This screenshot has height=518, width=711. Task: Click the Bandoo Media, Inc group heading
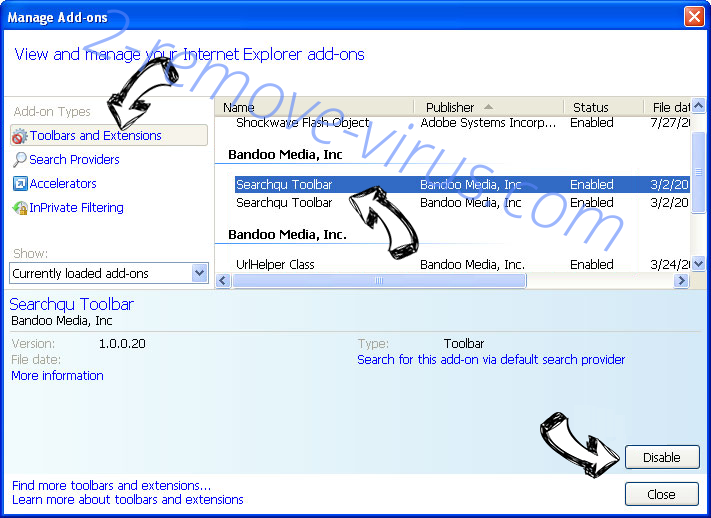285,155
